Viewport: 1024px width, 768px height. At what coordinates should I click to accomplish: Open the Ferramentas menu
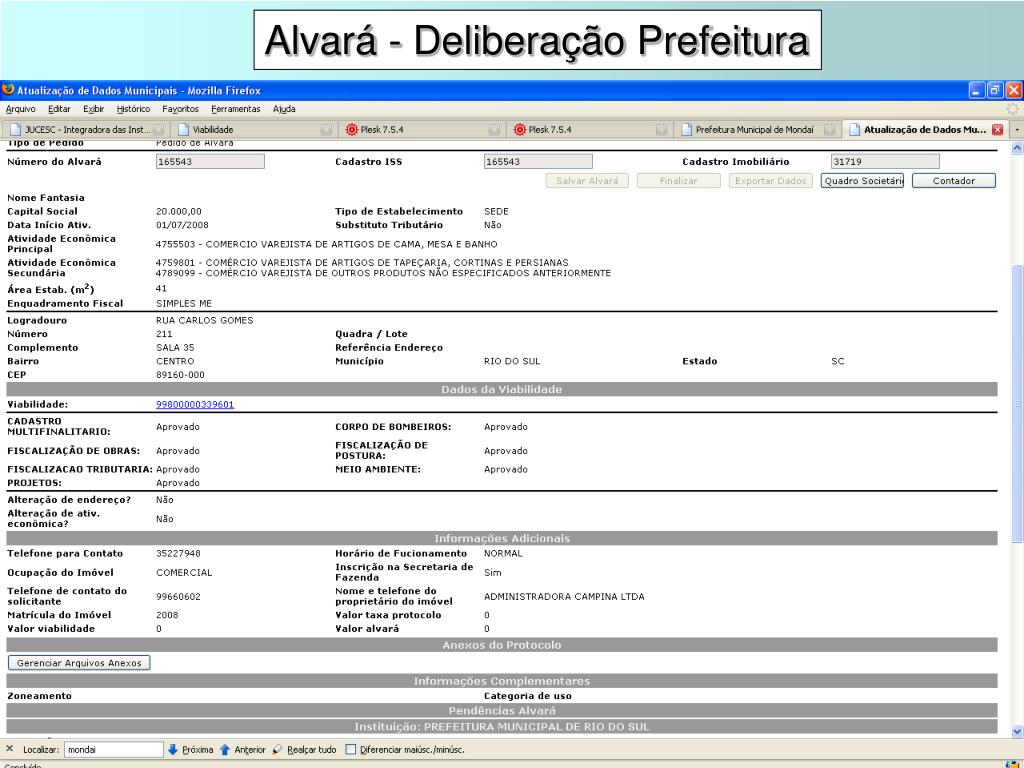[236, 109]
